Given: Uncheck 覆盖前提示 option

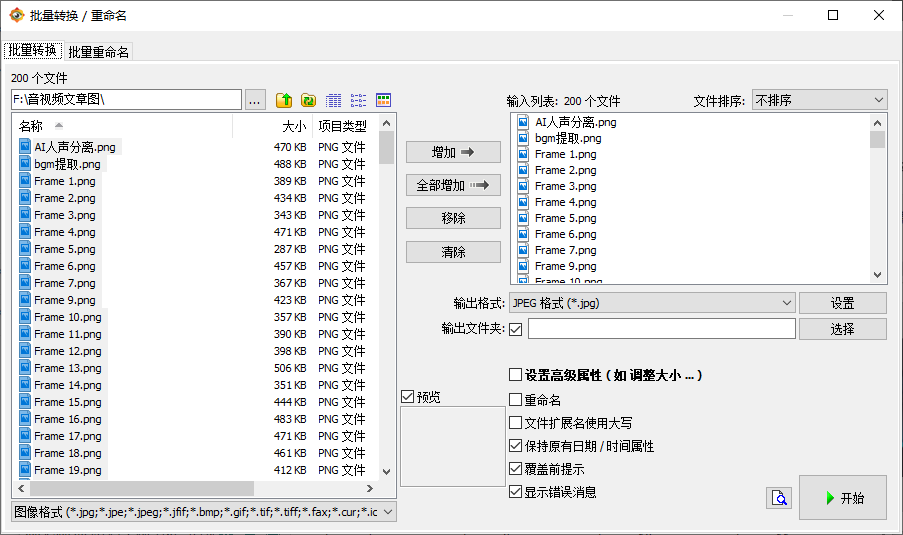Looking at the screenshot, I should coord(515,469).
